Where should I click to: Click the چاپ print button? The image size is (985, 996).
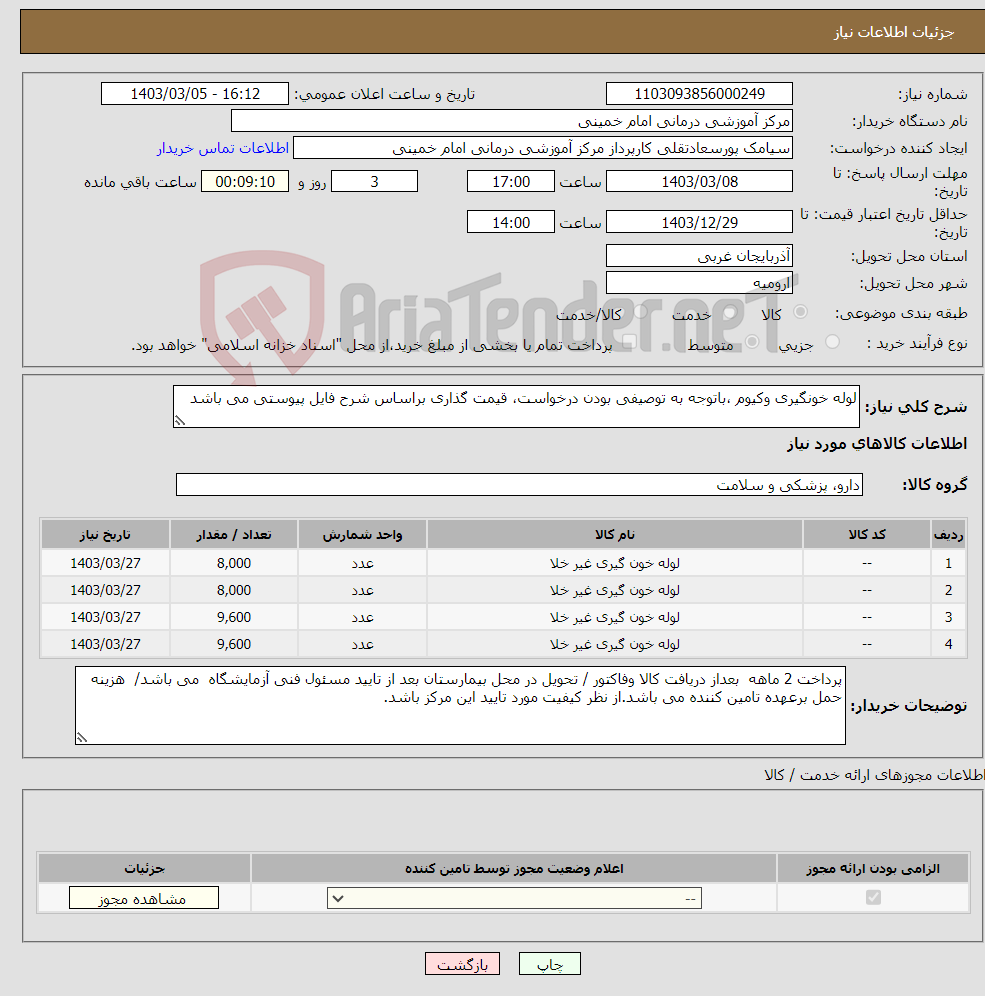(x=549, y=964)
